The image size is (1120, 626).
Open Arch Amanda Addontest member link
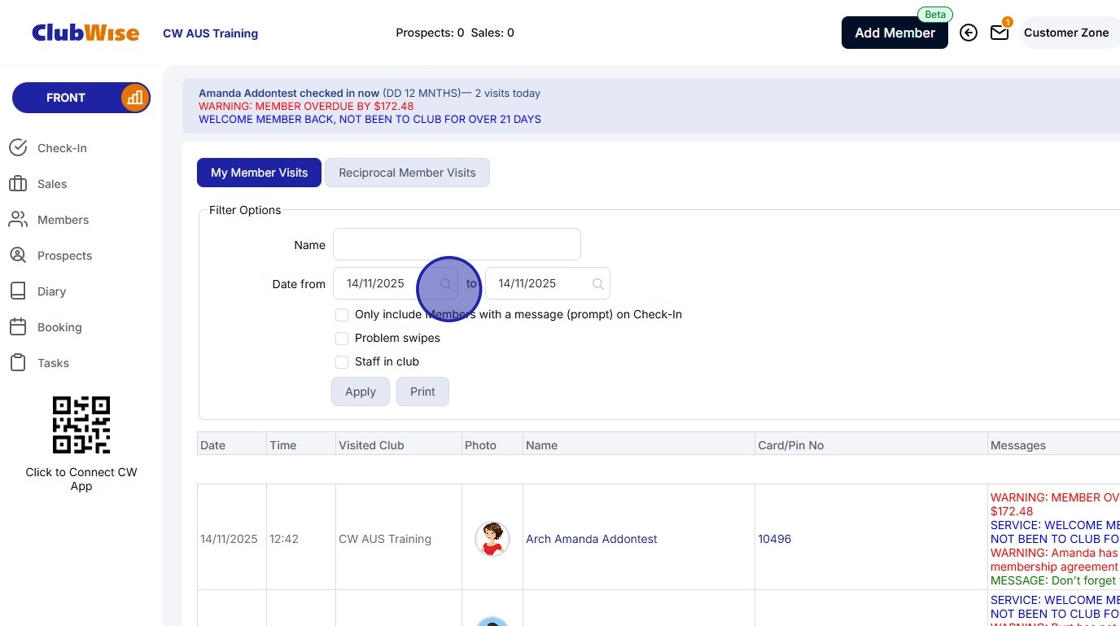pyautogui.click(x=591, y=539)
